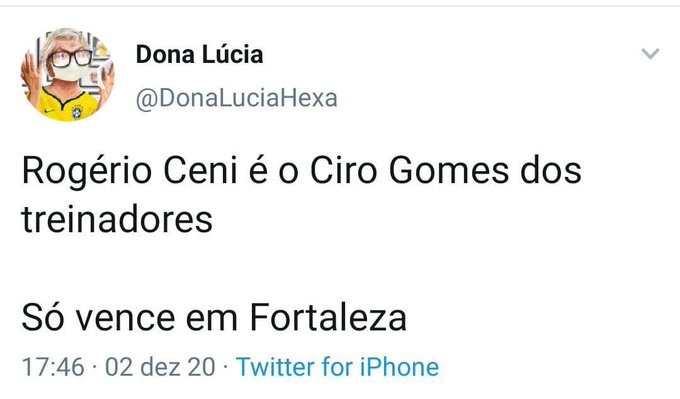
Task: Click the raised left hand in the avatar
Action: 31,72
